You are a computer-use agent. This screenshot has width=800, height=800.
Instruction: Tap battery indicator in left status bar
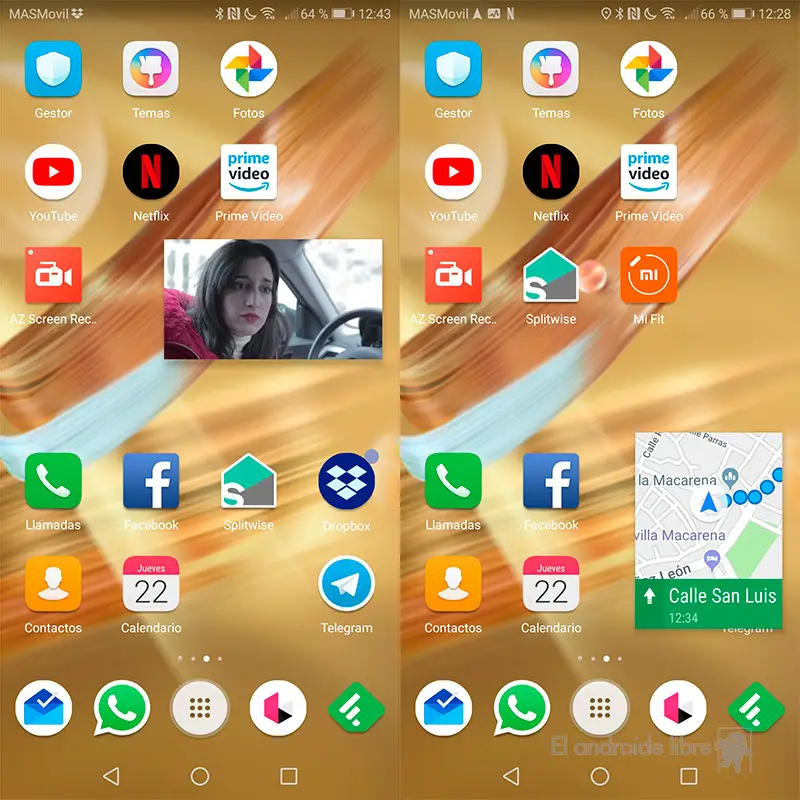[342, 14]
